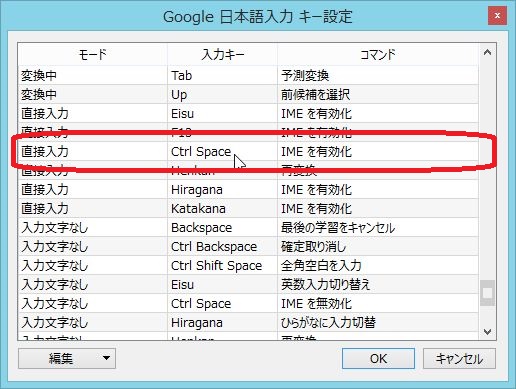Image resolution: width=516 pixels, height=389 pixels.
Task: Select the Katakana key cell
Action: click(222, 209)
